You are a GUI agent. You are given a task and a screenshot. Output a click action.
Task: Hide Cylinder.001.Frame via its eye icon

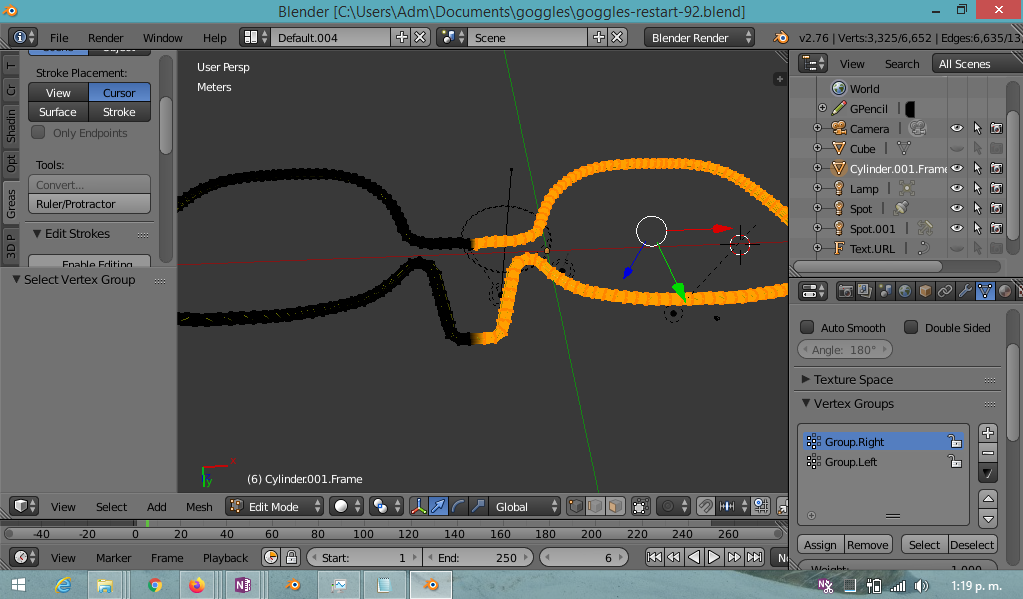tap(956, 168)
